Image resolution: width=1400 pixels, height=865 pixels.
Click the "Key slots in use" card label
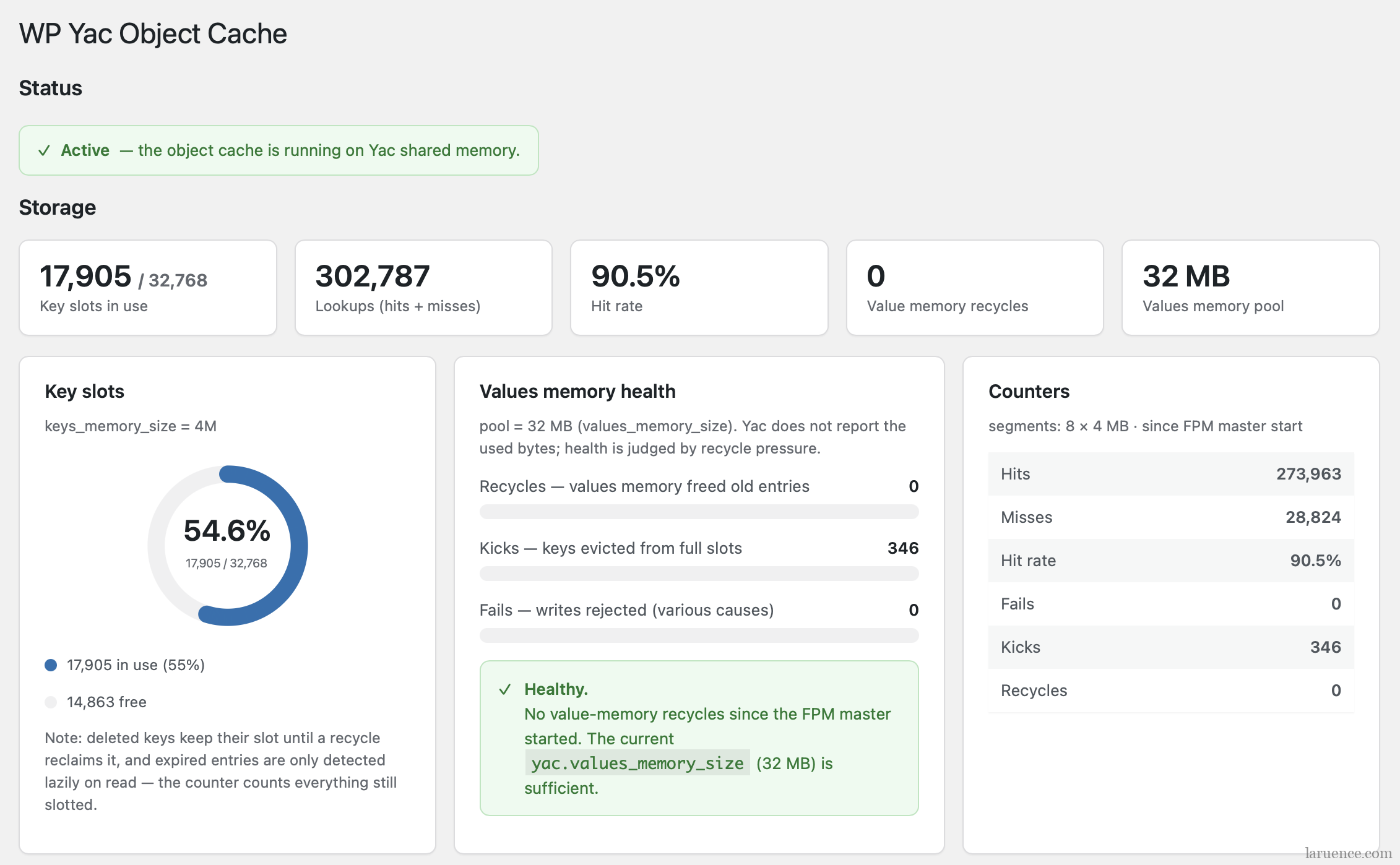(93, 306)
